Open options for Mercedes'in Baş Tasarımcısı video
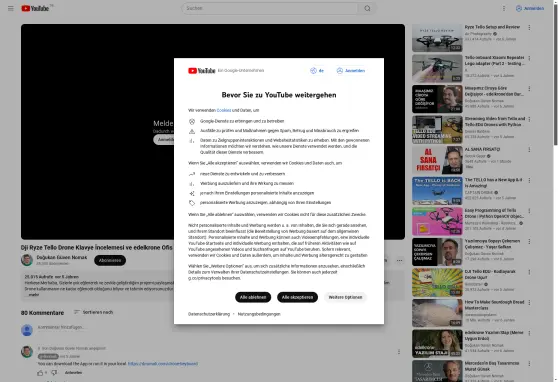The height and width of the screenshot is (382, 558). 529,364
